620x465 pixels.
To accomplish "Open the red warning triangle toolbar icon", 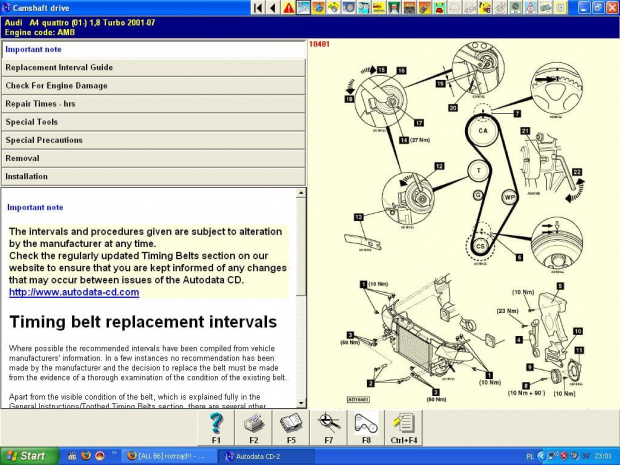I will click(x=288, y=8).
